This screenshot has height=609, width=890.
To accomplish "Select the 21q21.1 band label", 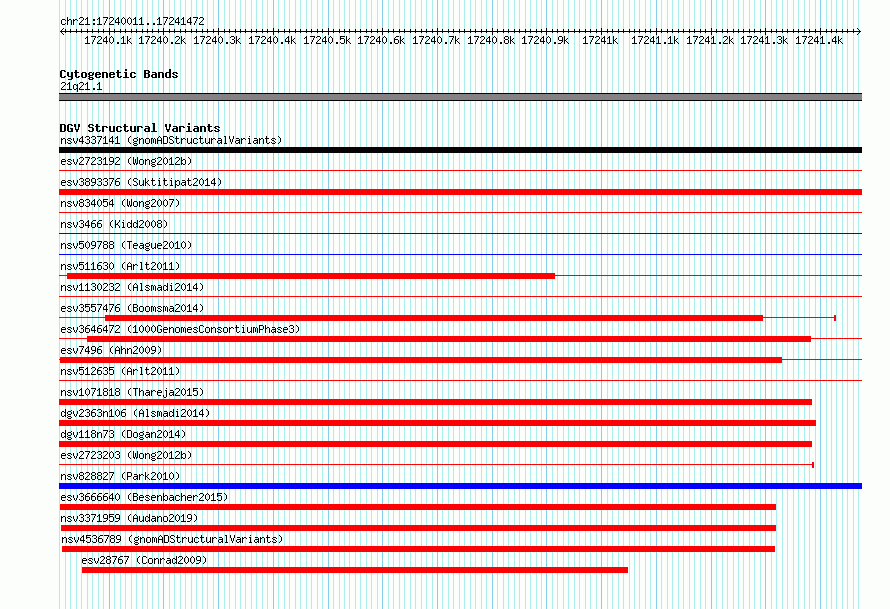I will click(x=81, y=86).
